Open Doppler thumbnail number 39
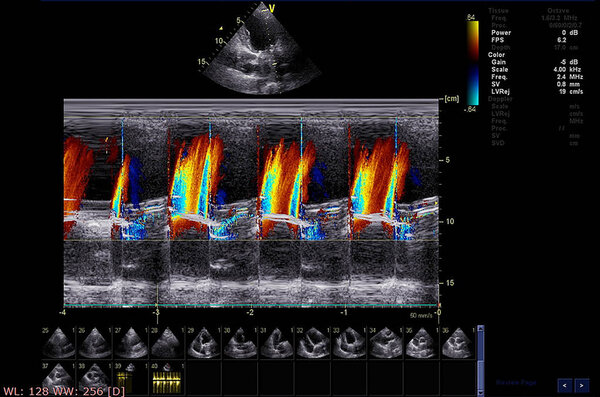The image size is (600, 397). click(x=131, y=378)
